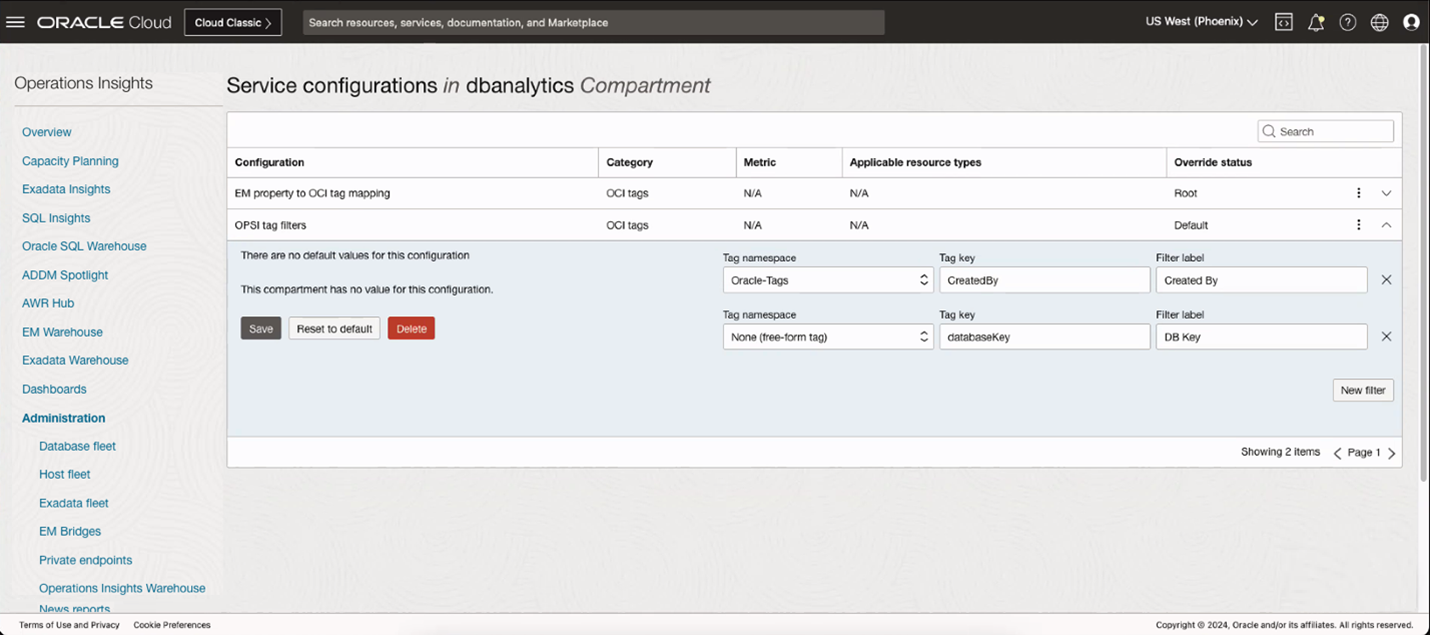This screenshot has width=1430, height=635.
Task: Open the language globe icon
Action: (1380, 22)
